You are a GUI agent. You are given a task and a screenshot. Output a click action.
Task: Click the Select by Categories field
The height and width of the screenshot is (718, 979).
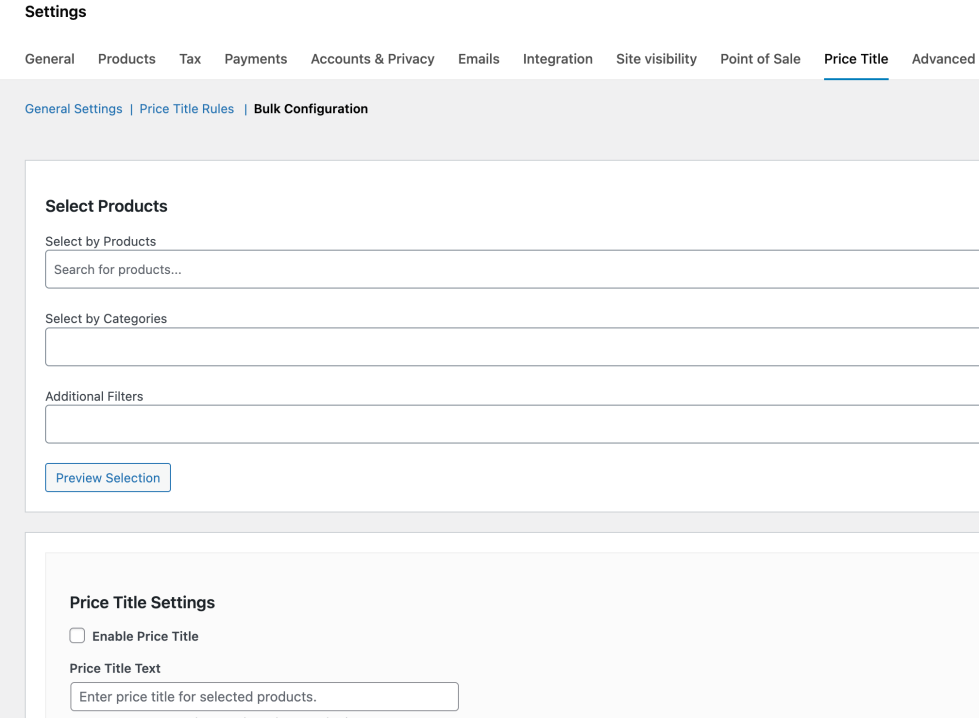pos(300,346)
